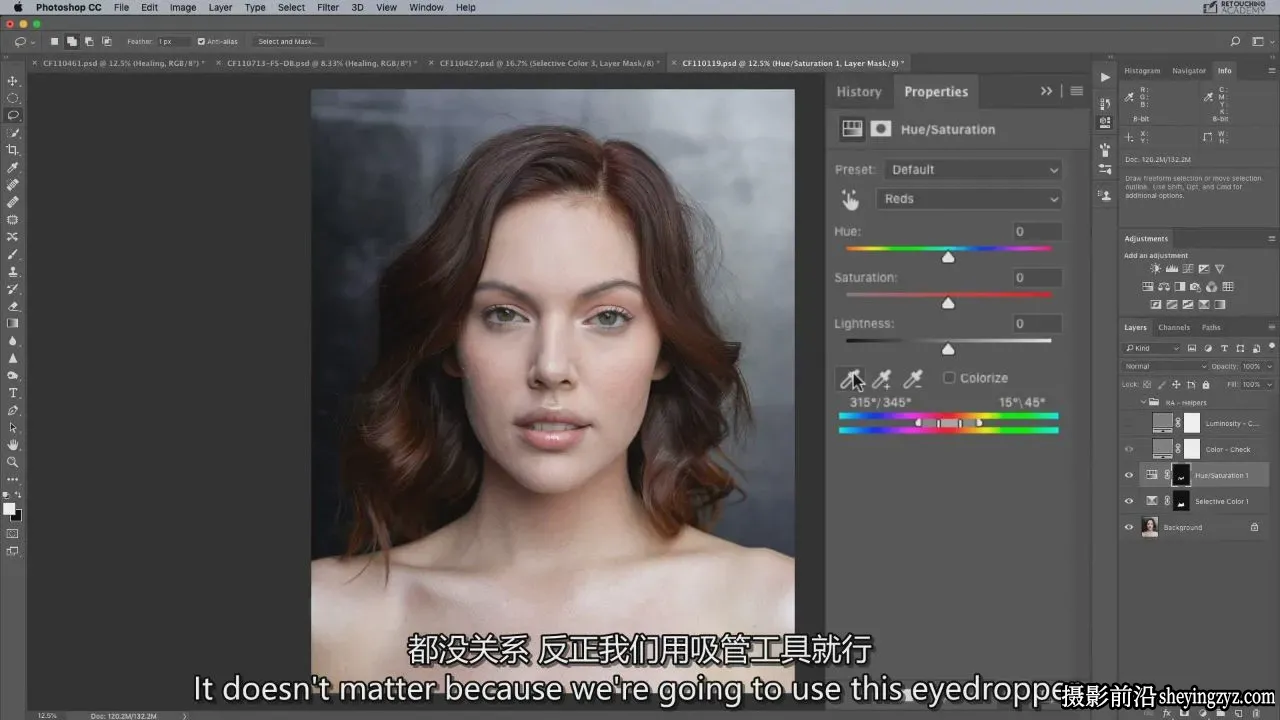Open the Adjustments panel menu

coord(1272,239)
